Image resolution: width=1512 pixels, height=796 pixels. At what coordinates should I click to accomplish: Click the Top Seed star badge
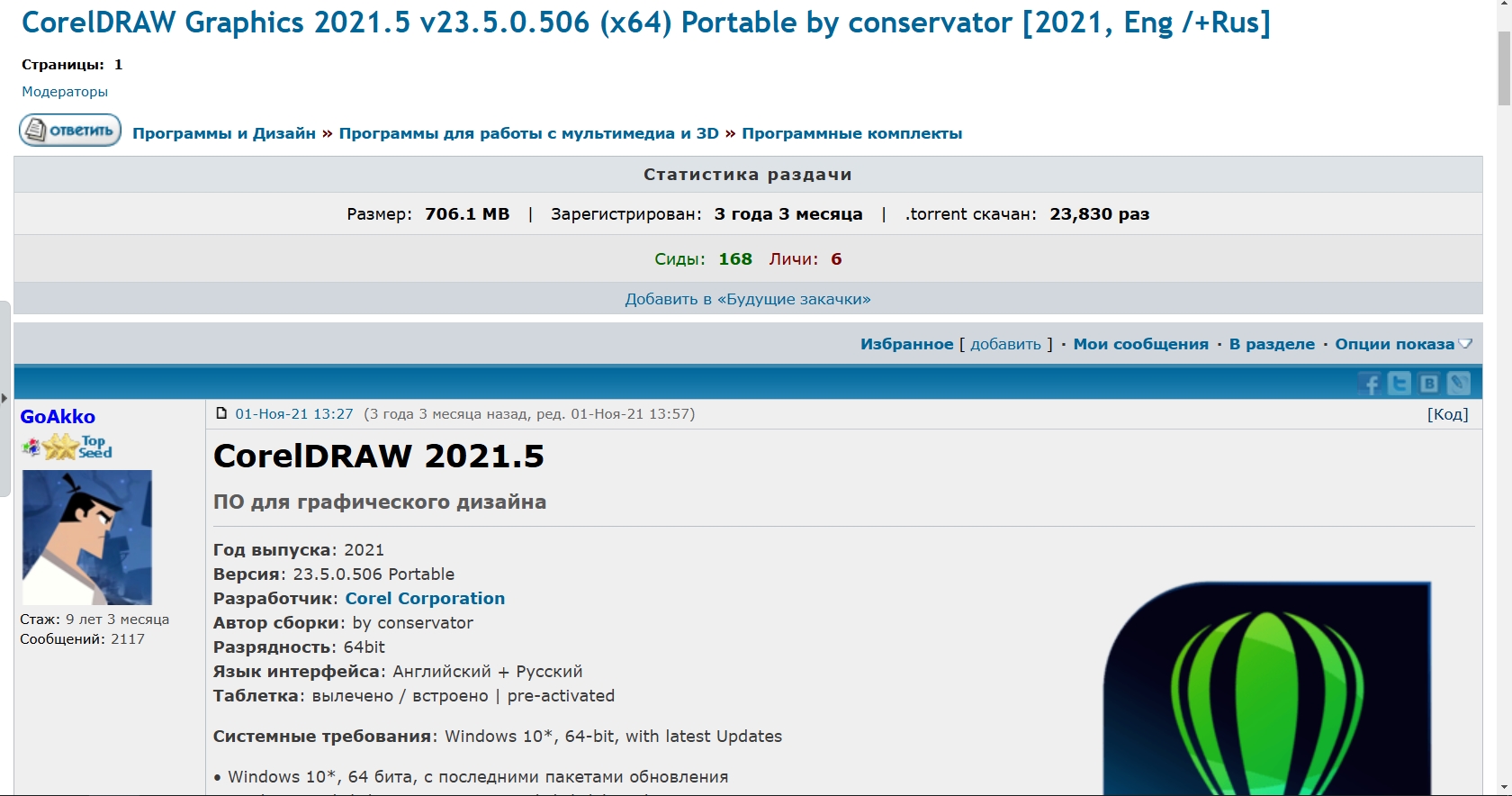coord(78,447)
